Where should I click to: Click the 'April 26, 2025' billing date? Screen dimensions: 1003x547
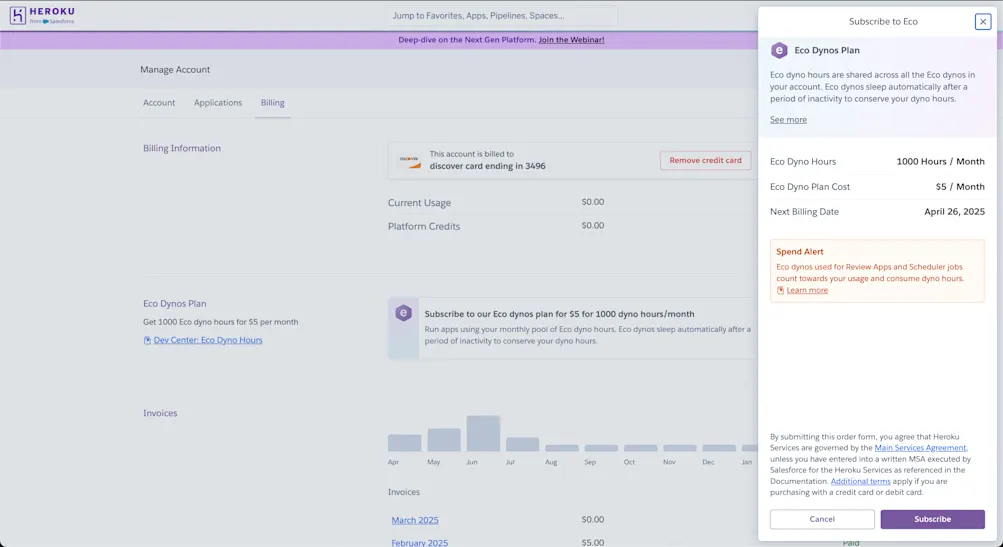coord(954,212)
